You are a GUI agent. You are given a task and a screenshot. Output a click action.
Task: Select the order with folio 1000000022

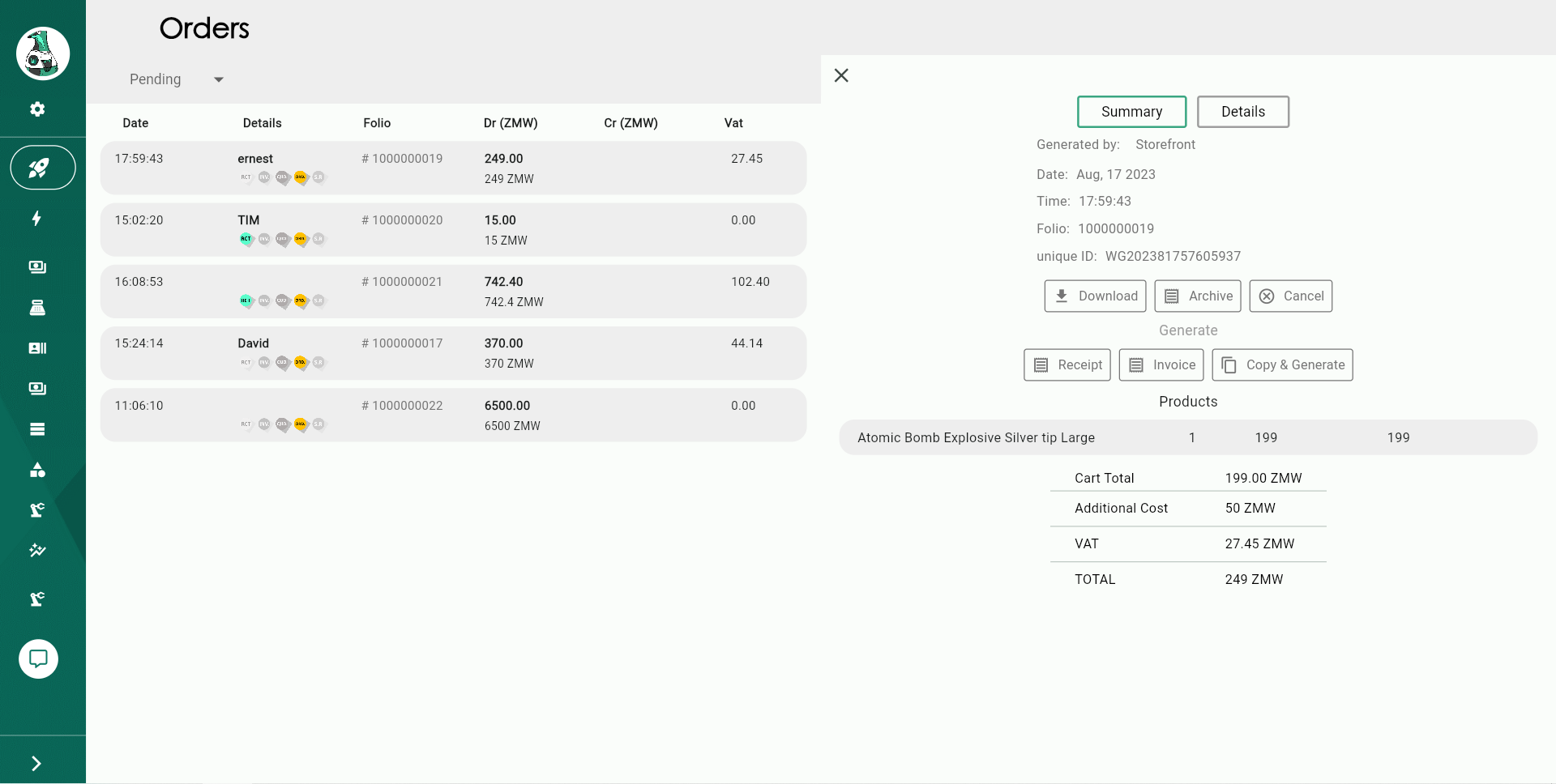(453, 415)
